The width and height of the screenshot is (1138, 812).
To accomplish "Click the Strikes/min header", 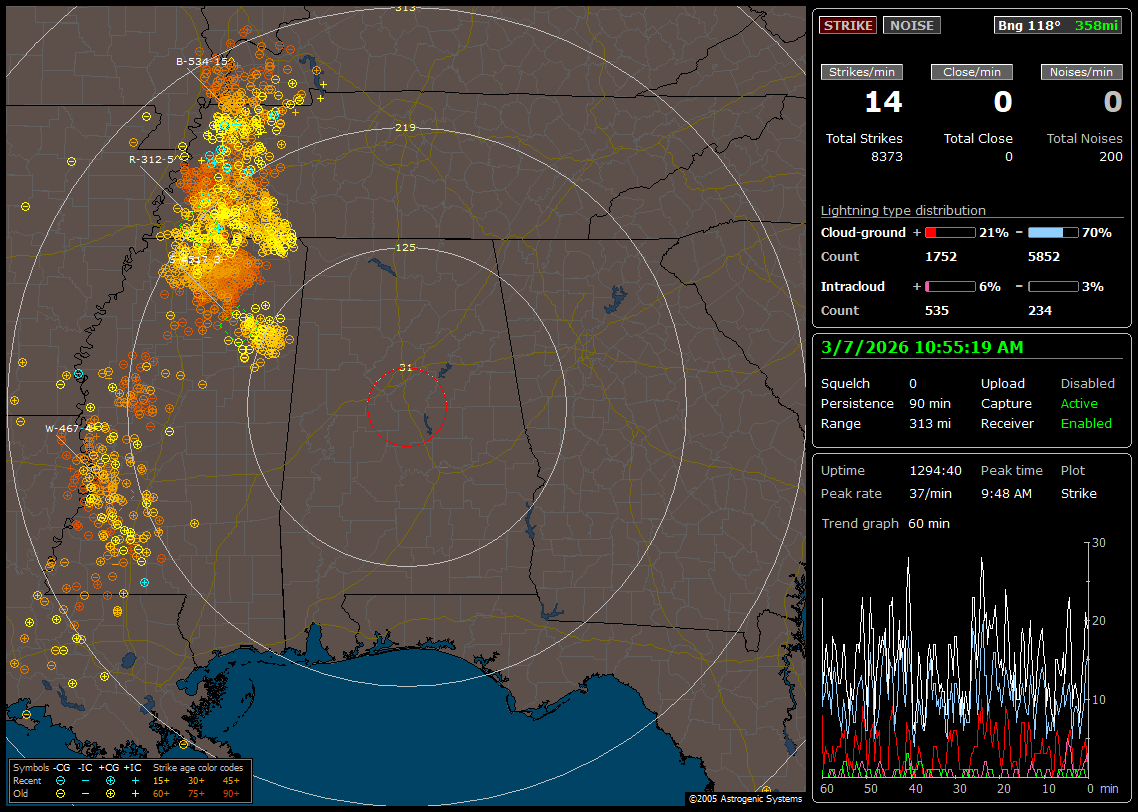I will (862, 72).
